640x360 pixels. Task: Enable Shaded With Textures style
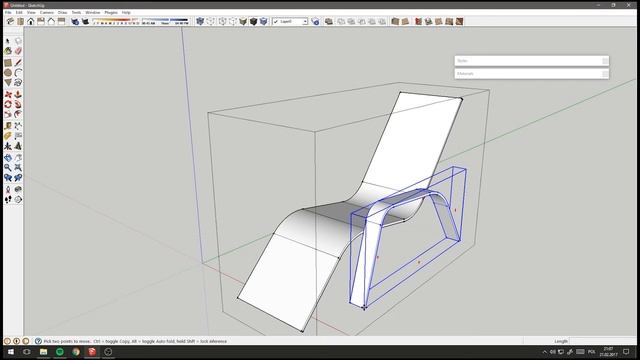coord(253,21)
